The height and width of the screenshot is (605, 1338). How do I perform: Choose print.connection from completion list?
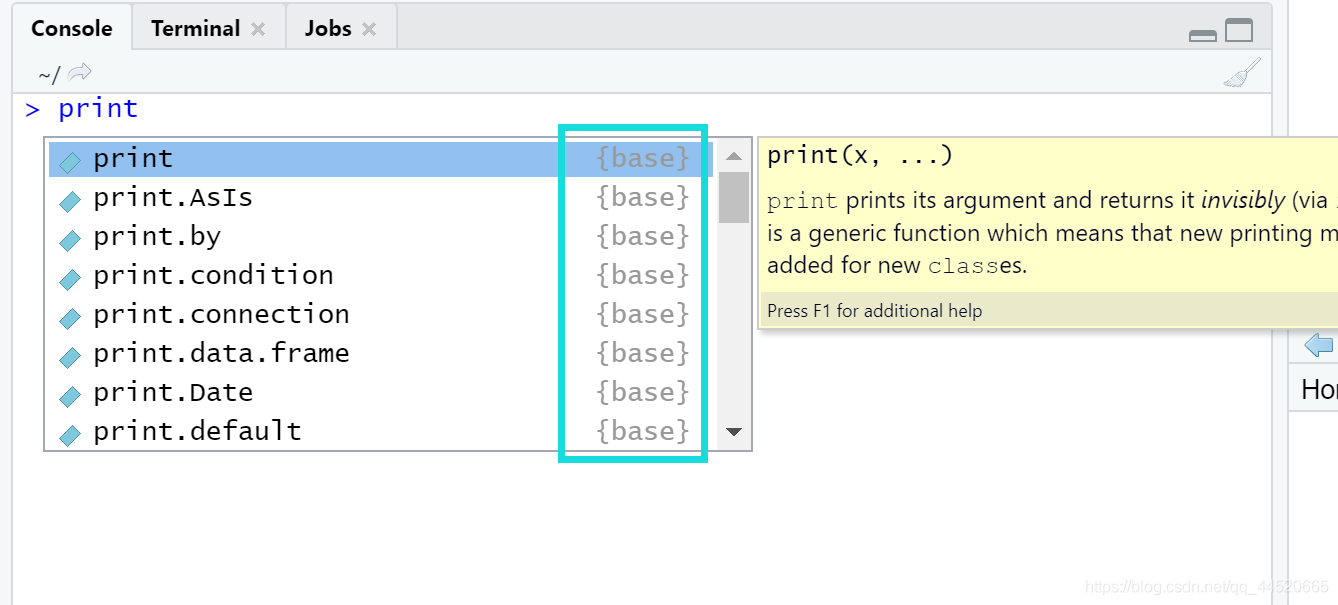click(x=381, y=315)
